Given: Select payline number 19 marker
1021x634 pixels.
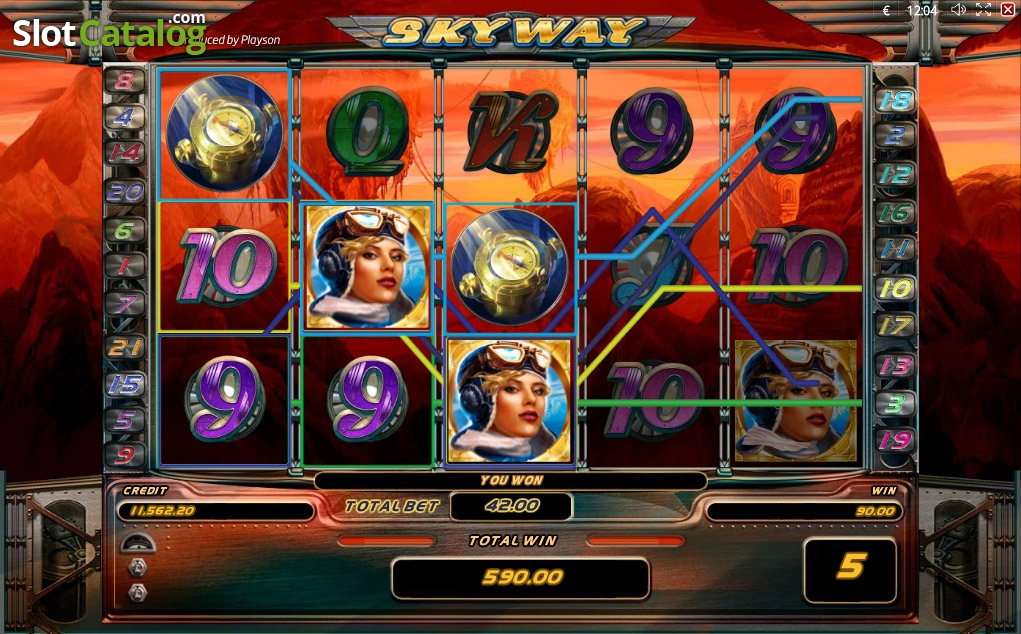Looking at the screenshot, I should click(x=896, y=441).
